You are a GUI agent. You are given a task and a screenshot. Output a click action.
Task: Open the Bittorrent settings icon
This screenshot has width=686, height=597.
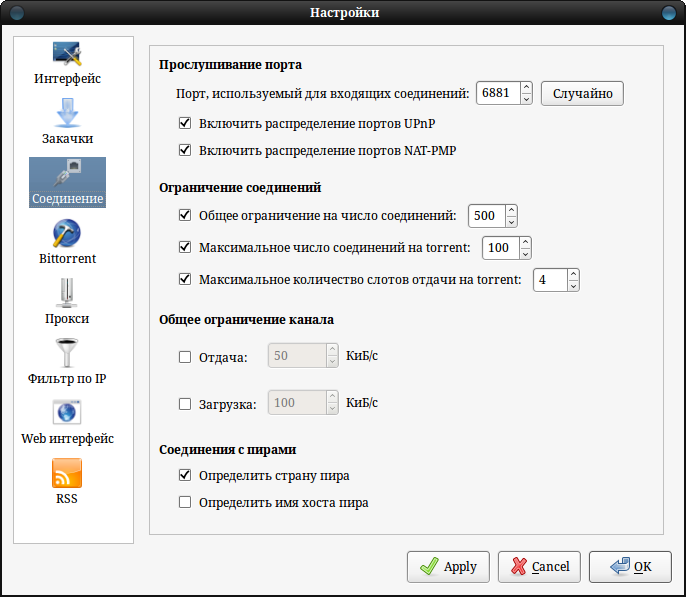pos(67,233)
